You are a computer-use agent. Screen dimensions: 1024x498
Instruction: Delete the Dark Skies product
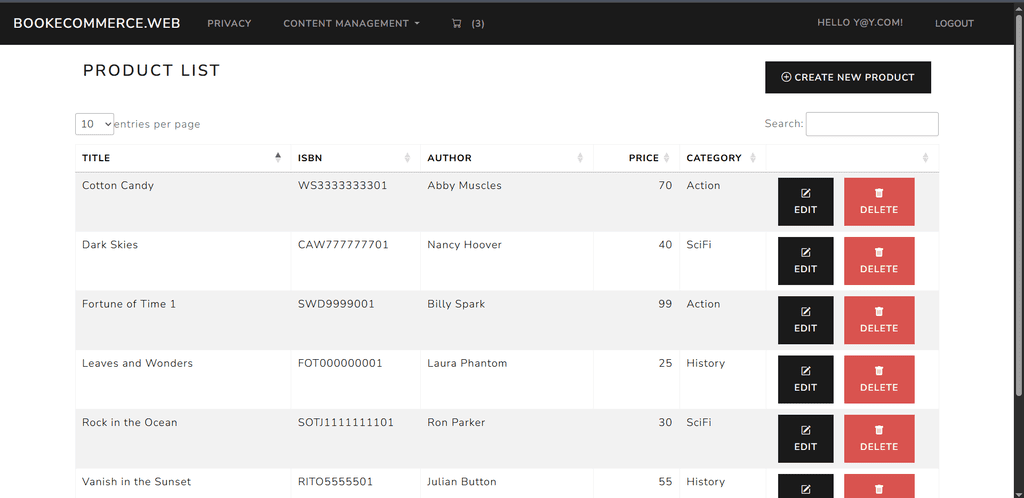coord(879,261)
